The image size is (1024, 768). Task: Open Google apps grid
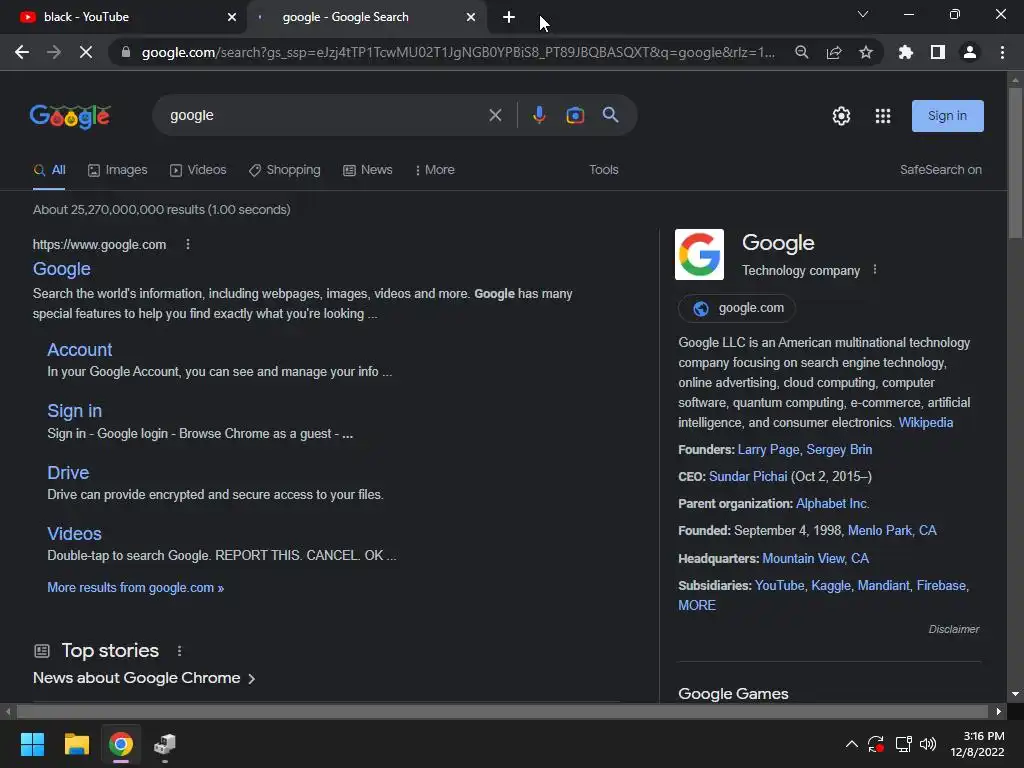click(x=883, y=116)
